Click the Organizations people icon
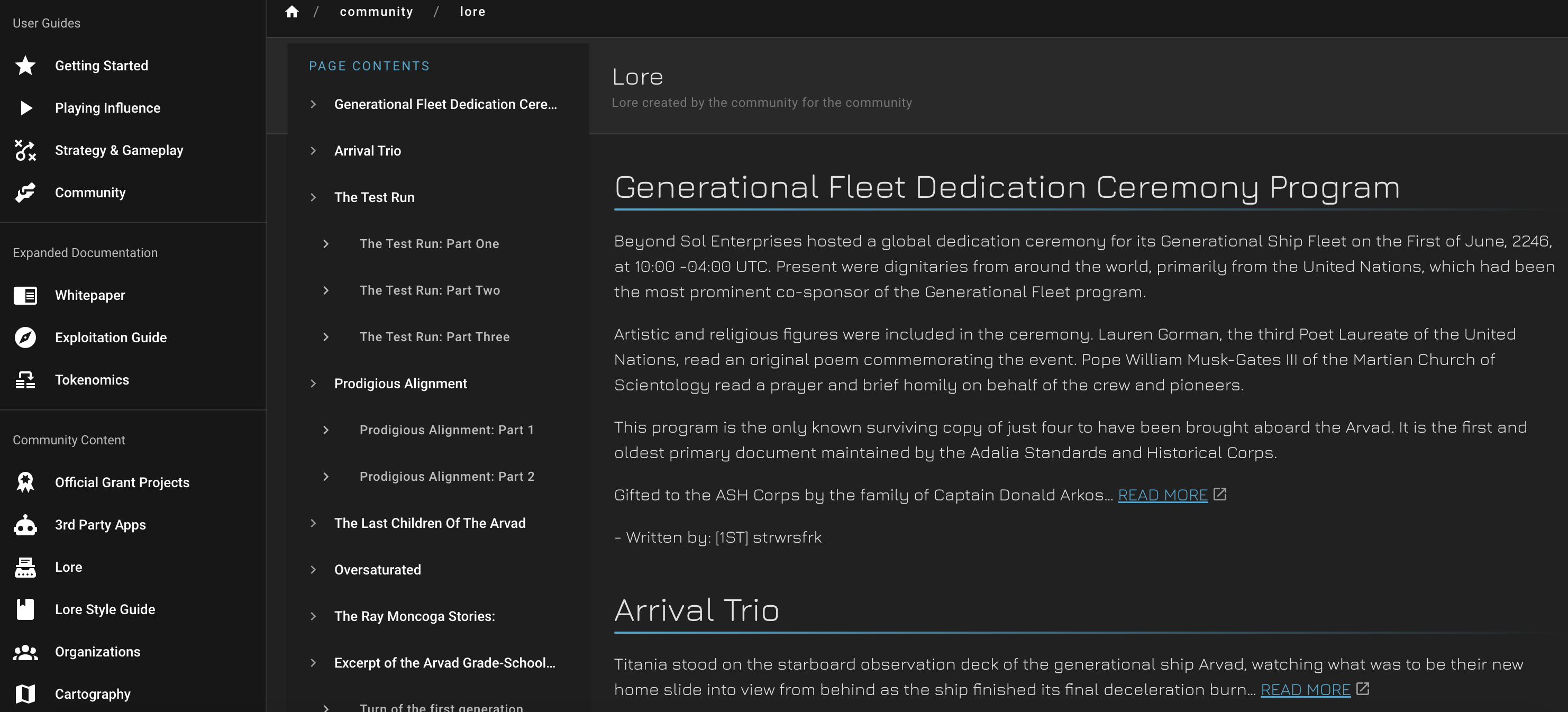 25,652
